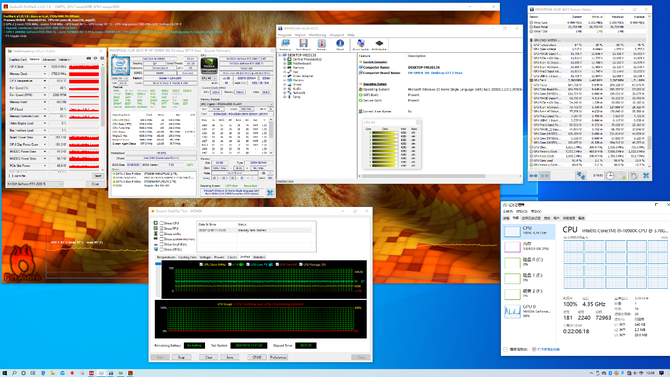Open the Summary icon in HWiNFO64 toolbar

point(285,43)
